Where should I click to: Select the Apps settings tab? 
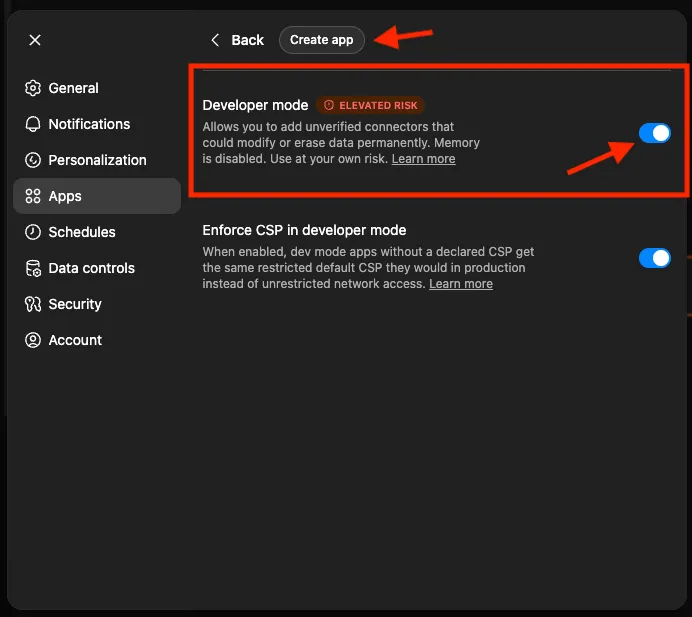(x=97, y=196)
